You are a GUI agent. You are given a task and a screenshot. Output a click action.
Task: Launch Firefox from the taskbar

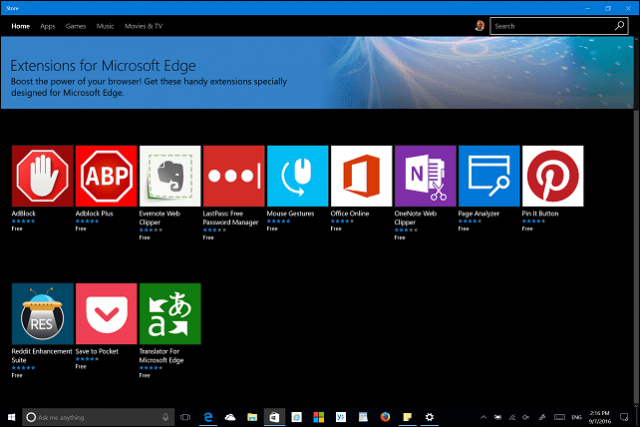(385, 417)
